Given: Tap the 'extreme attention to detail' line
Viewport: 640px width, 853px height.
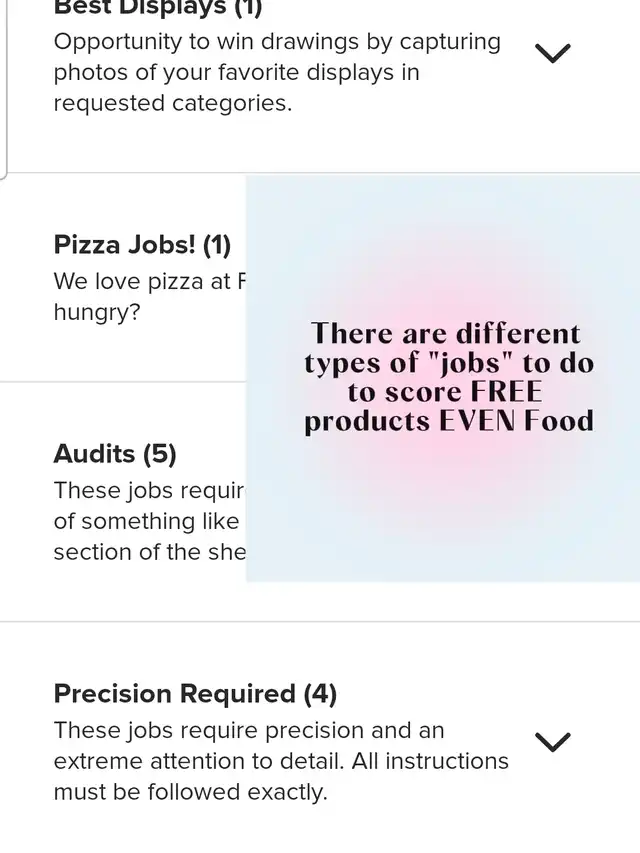Looking at the screenshot, I should [281, 761].
